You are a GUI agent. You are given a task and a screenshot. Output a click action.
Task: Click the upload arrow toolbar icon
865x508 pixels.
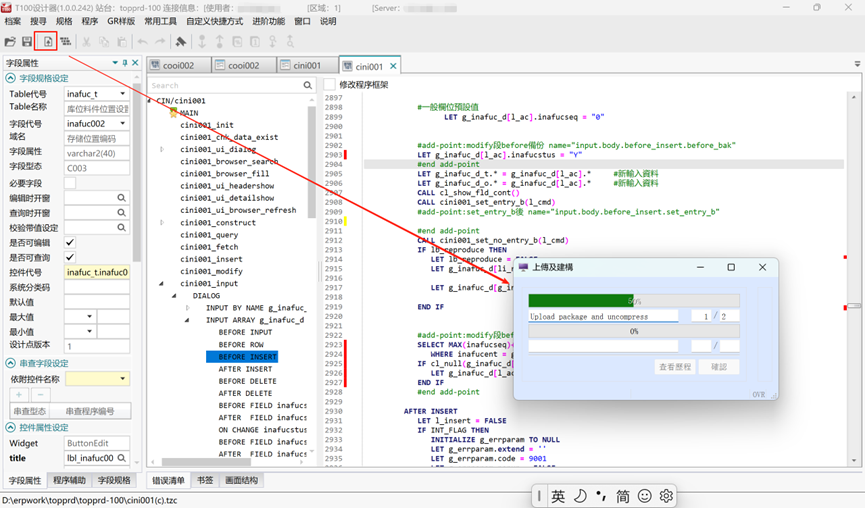pos(220,41)
